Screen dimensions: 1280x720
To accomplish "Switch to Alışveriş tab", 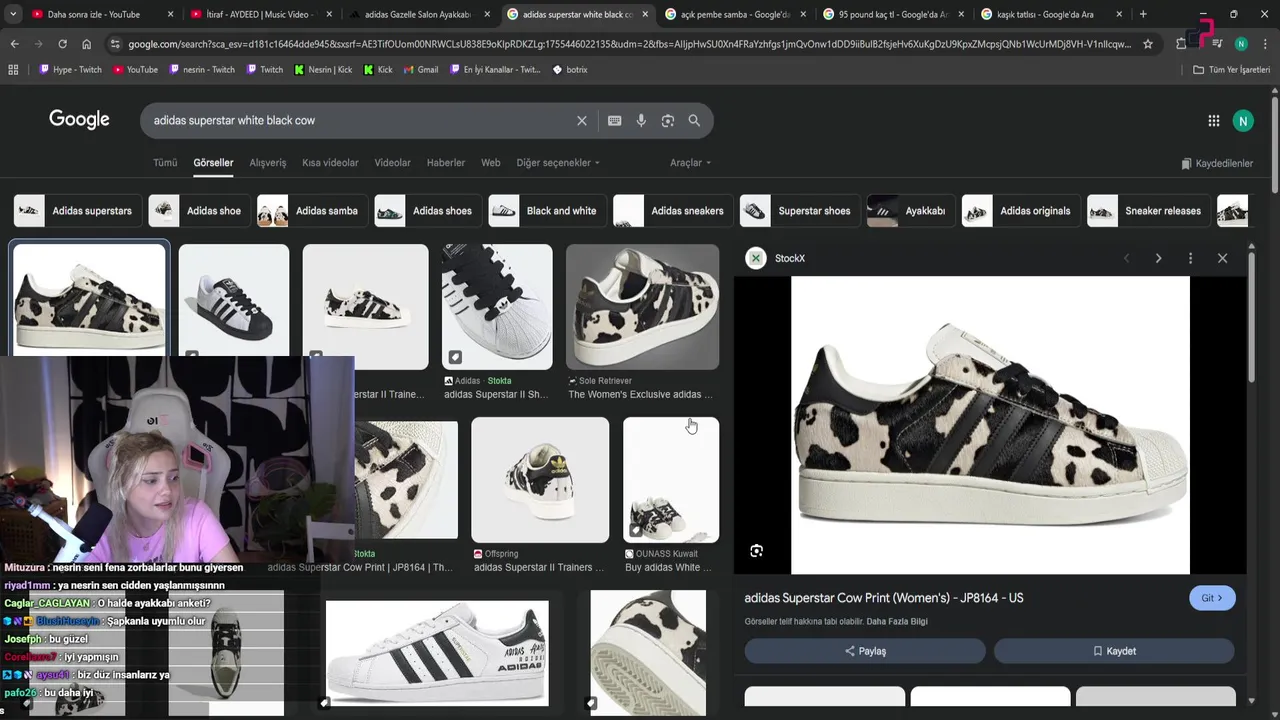I will click(268, 163).
